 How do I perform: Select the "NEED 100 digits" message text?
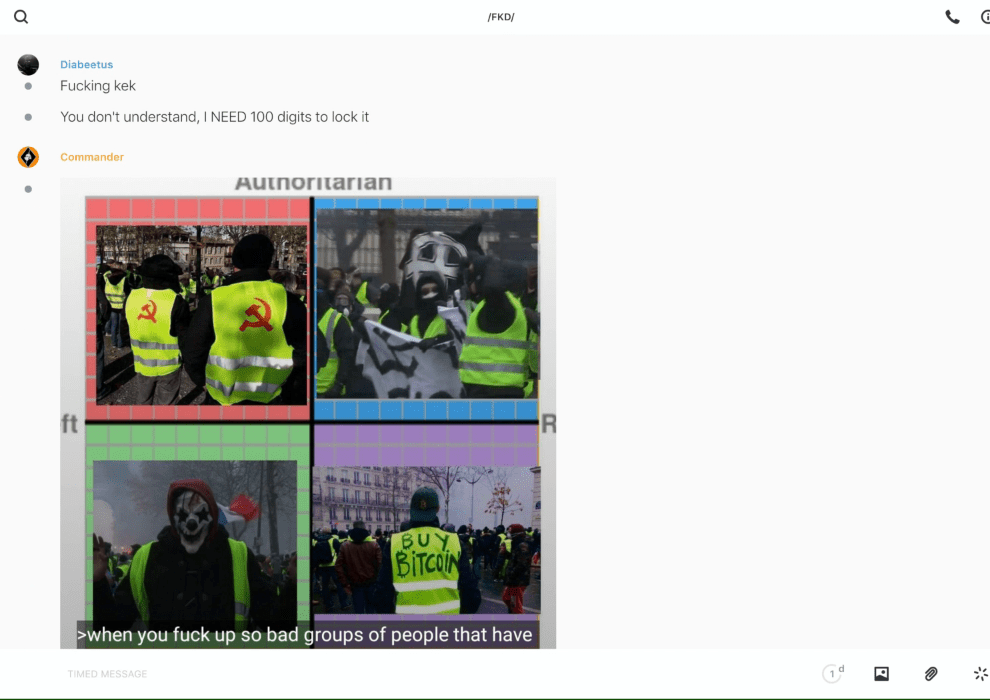pos(214,117)
